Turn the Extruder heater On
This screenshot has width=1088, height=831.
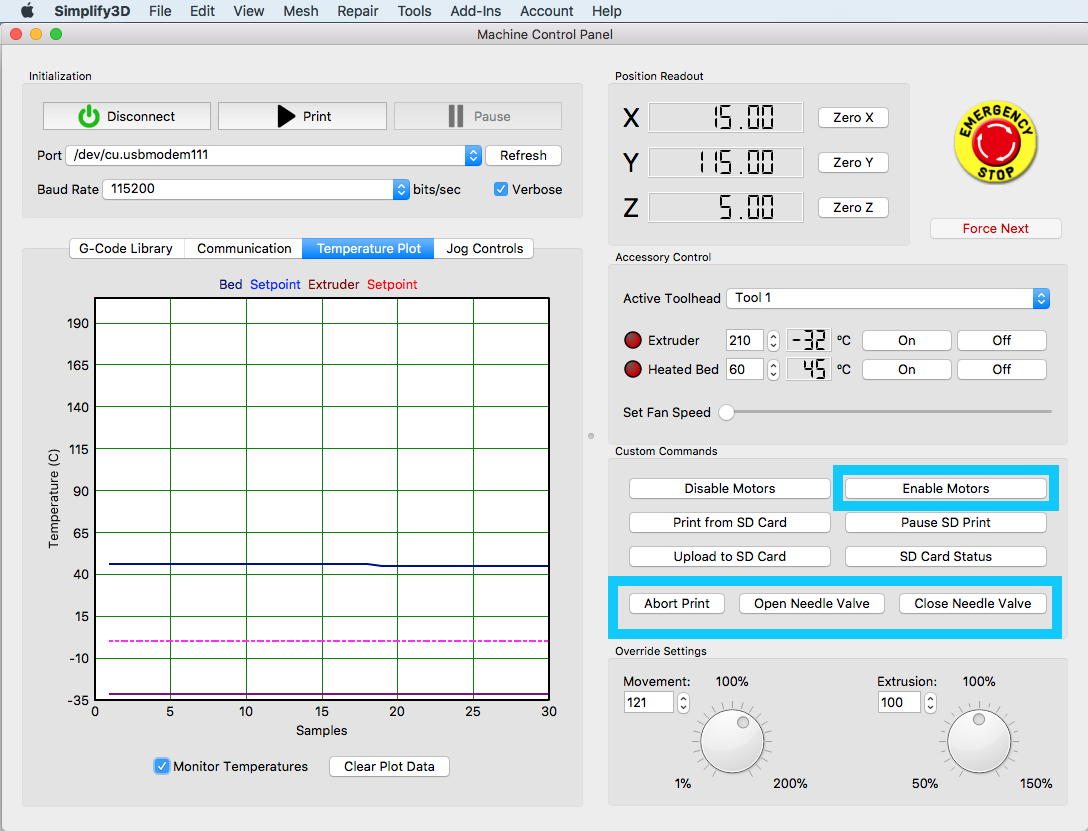point(906,341)
